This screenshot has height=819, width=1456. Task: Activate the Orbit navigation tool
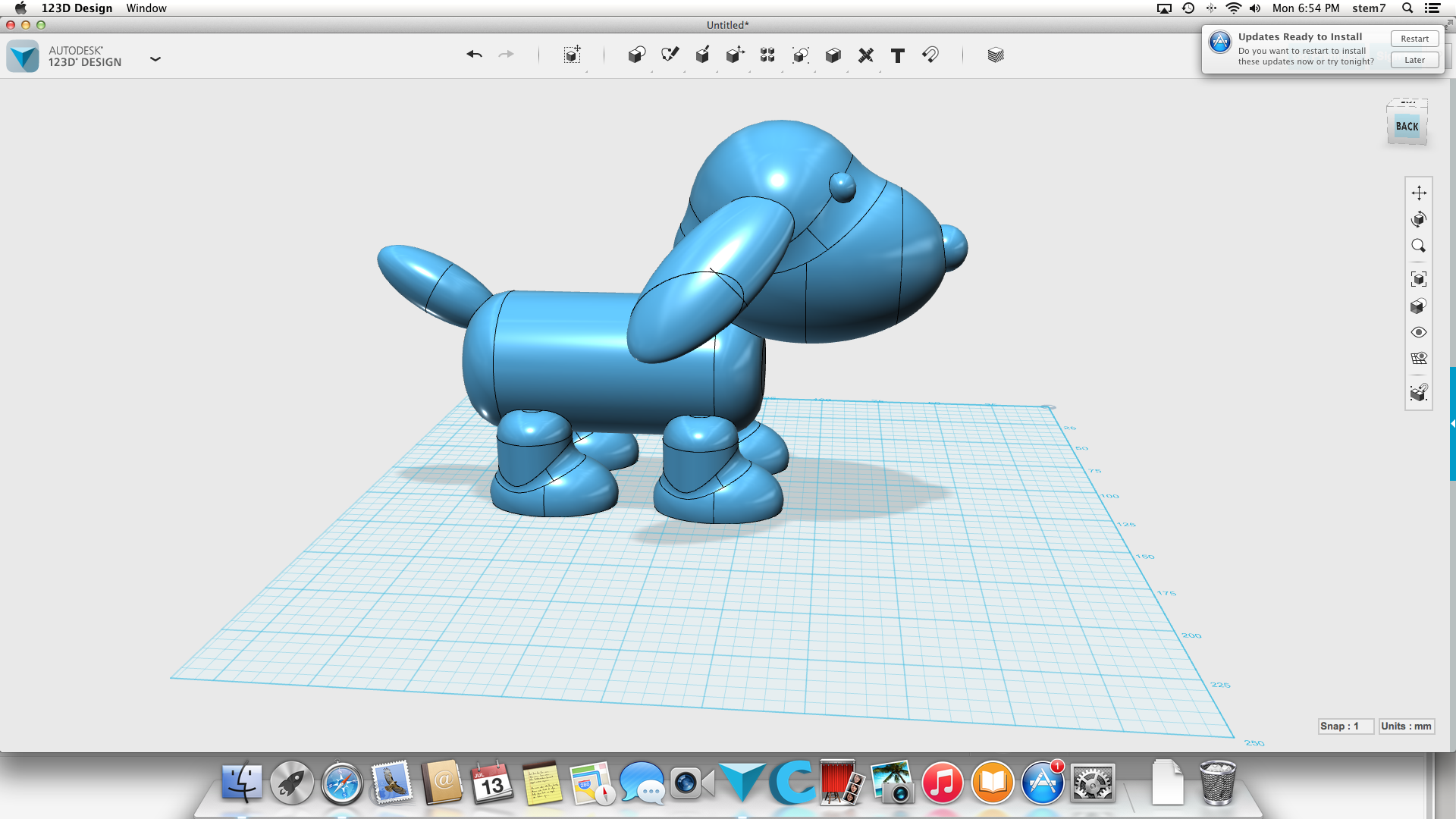1419,219
